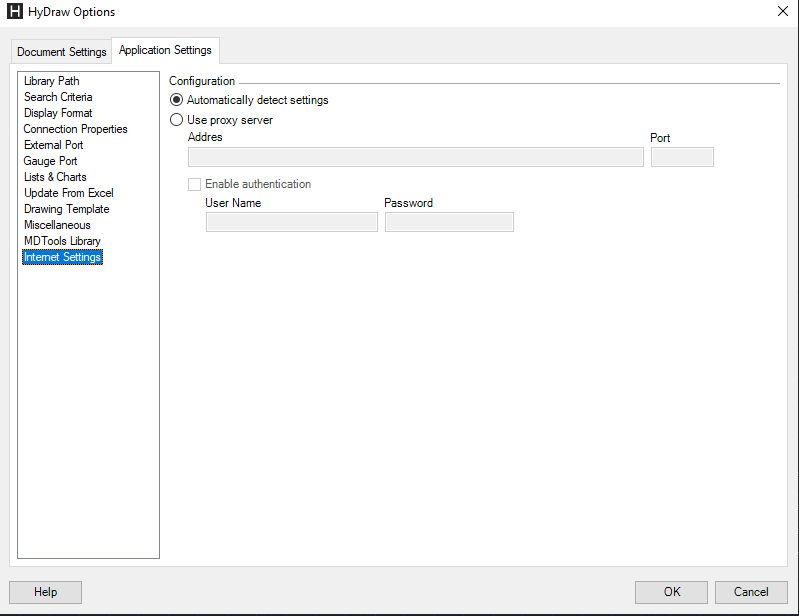Viewport: 799px width, 616px height.
Task: Choose Connection Properties entry
Action: pyautogui.click(x=75, y=129)
